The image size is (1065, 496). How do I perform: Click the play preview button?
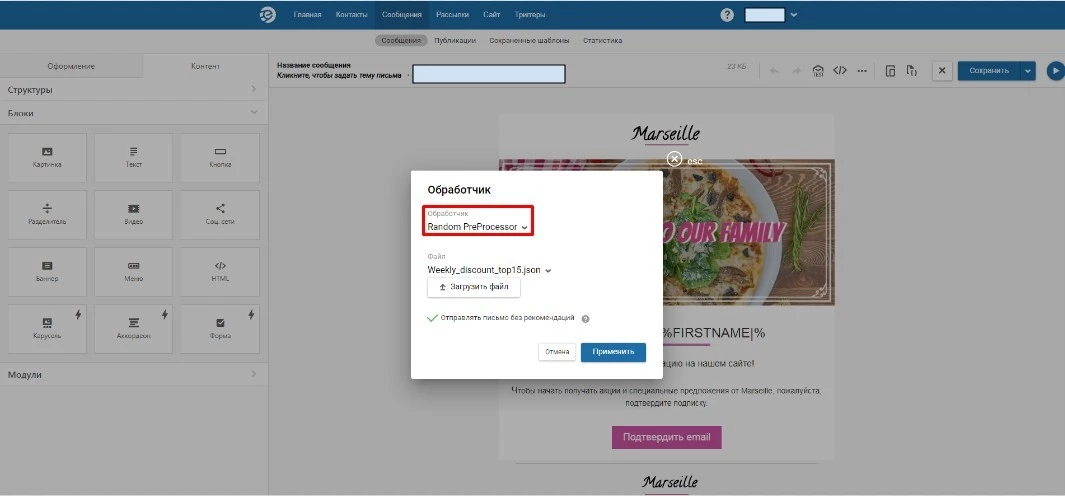point(1055,71)
